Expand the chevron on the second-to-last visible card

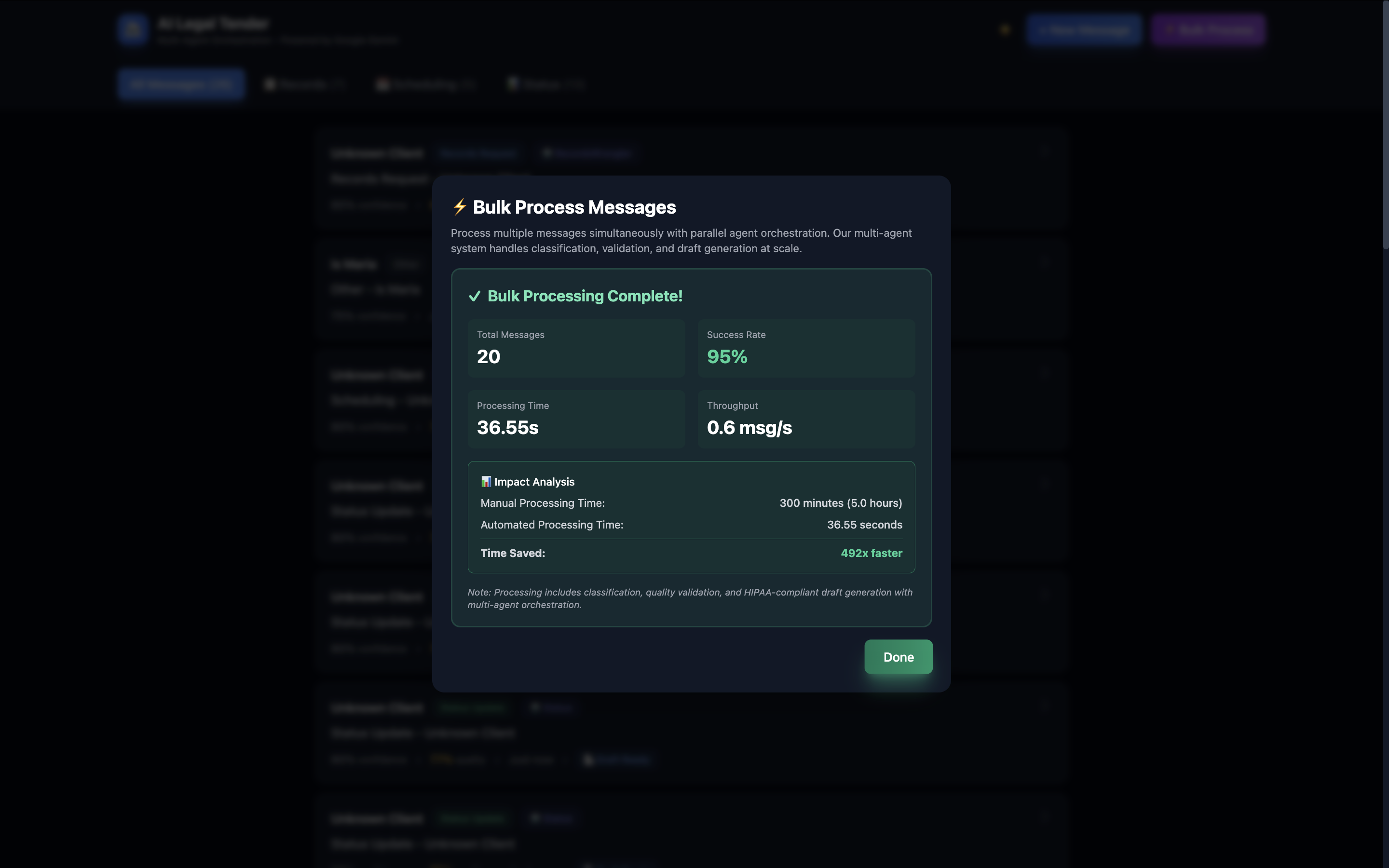[1044, 705]
